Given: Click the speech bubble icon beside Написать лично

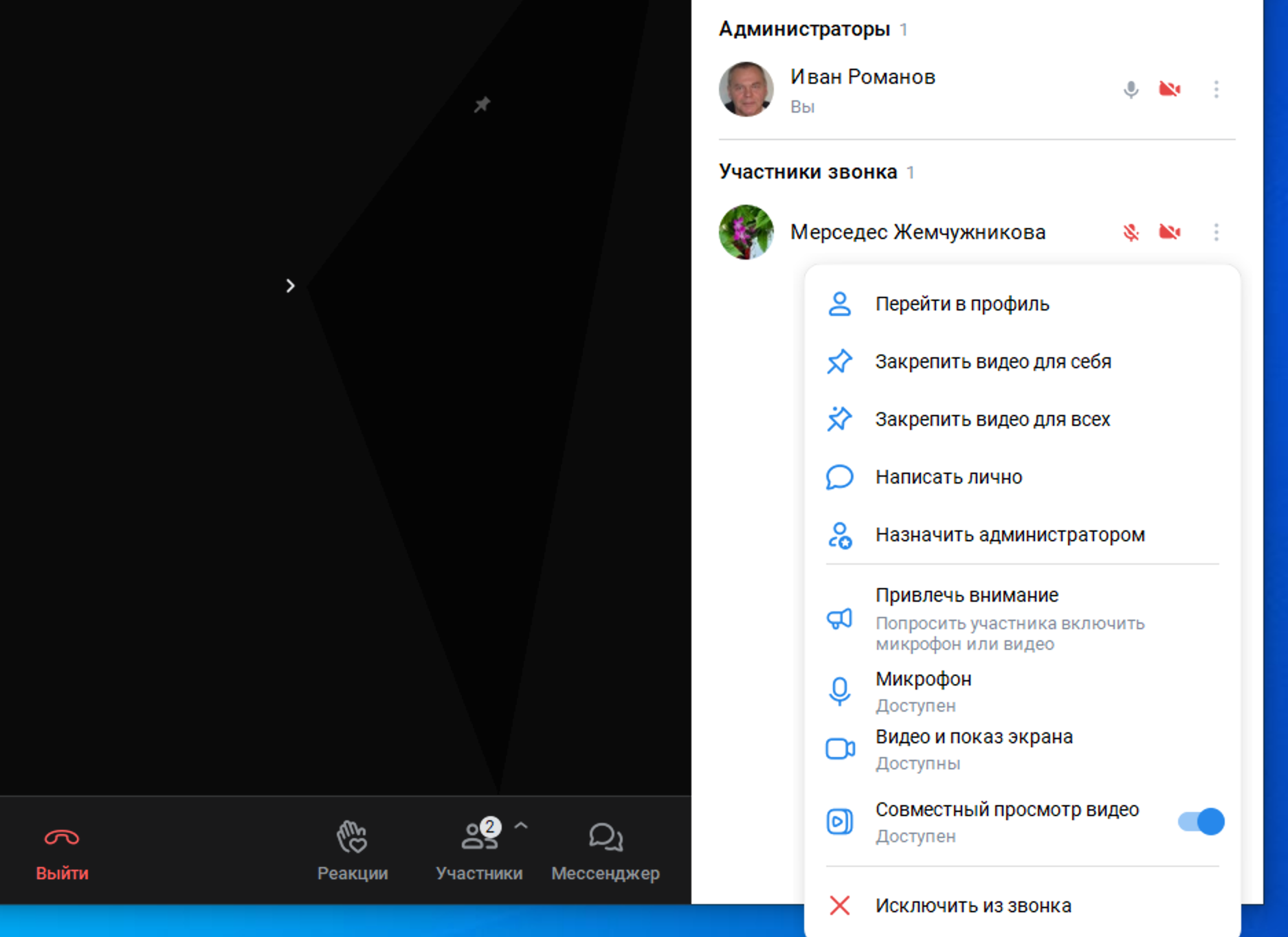Looking at the screenshot, I should tap(839, 477).
